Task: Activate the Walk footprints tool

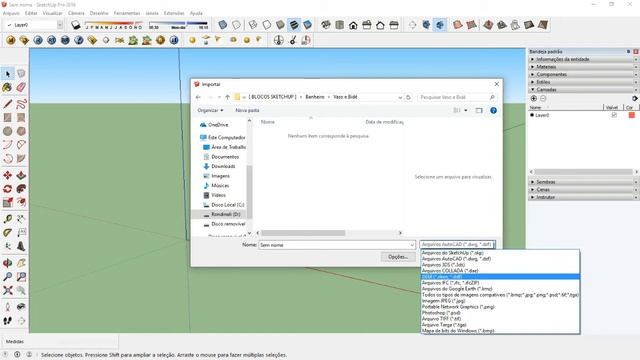Action: (8, 321)
